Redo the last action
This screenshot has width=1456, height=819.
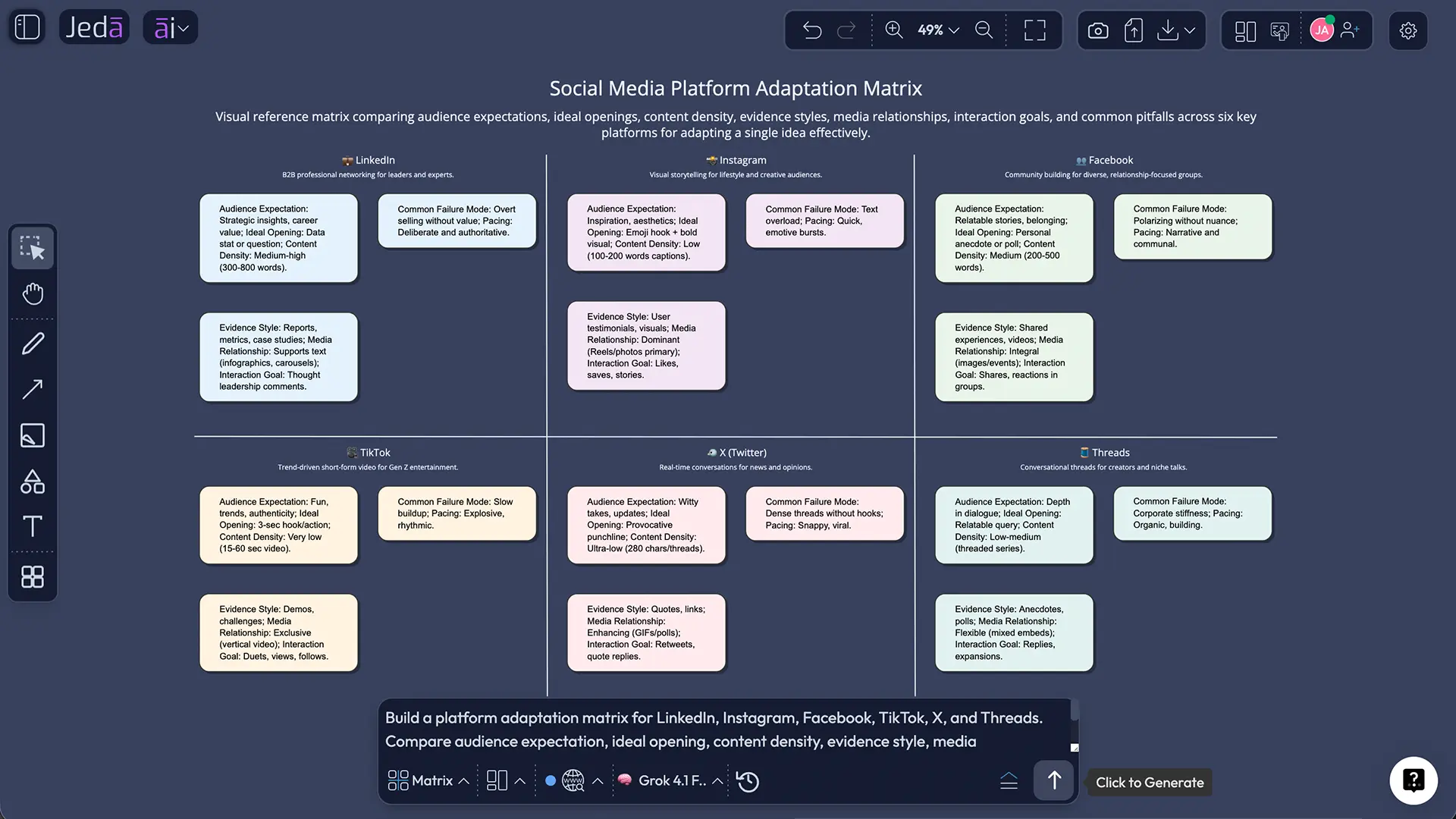[x=846, y=30]
